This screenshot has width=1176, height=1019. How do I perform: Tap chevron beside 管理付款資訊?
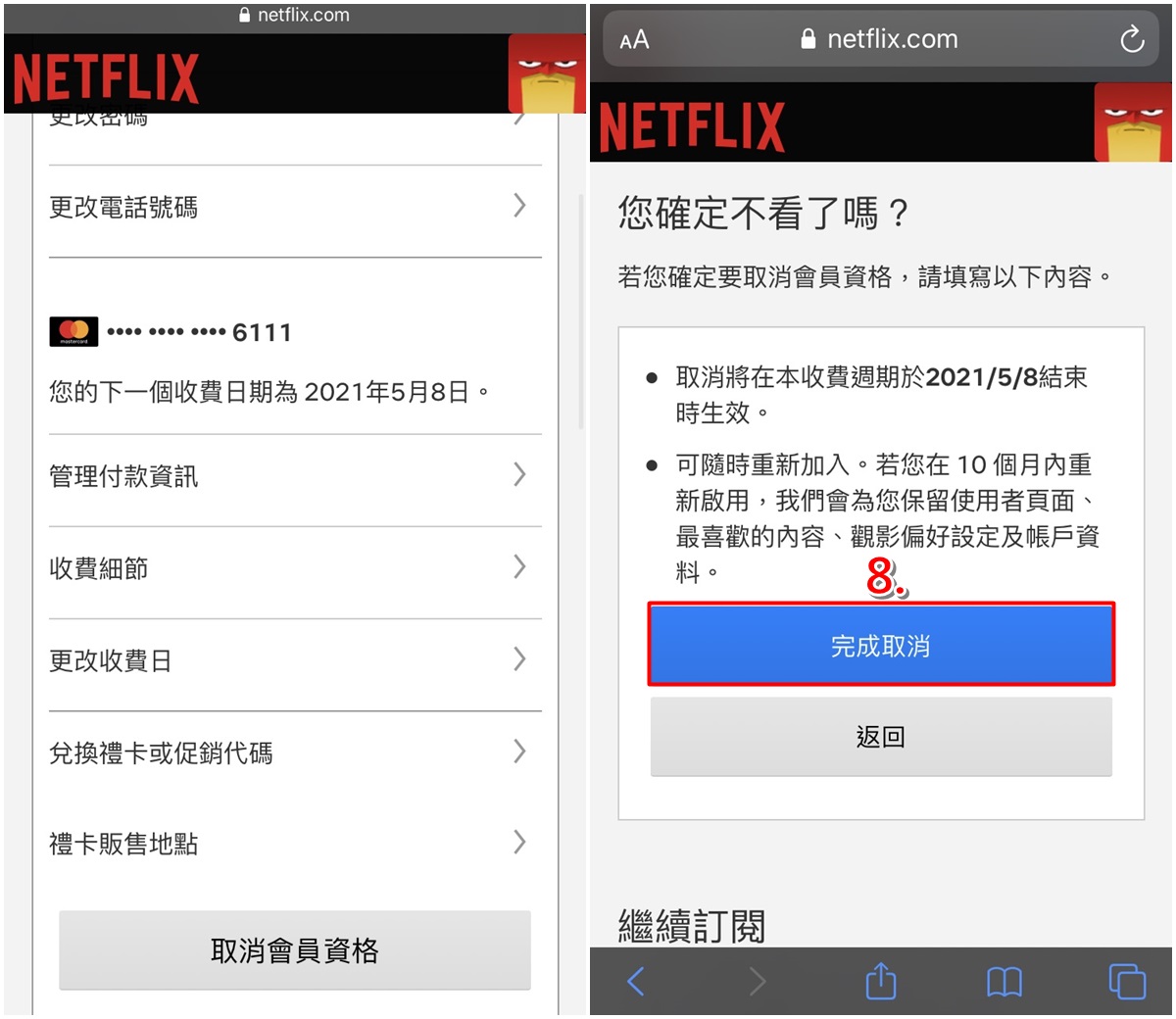519,475
